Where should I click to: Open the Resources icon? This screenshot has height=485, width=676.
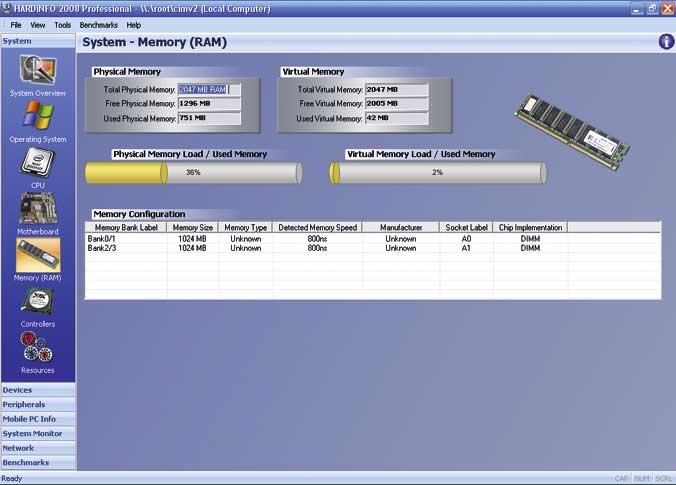[38, 347]
